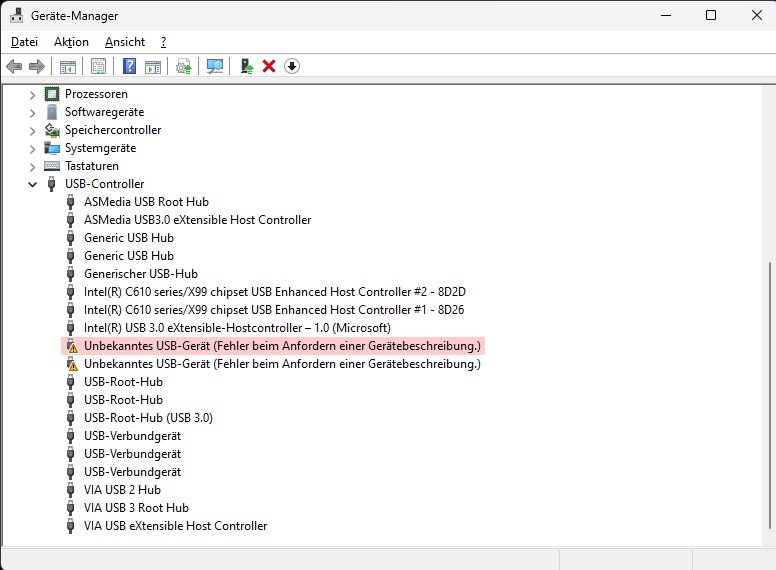The width and height of the screenshot is (776, 570).
Task: Expand the Prozessoren category
Action: point(32,95)
